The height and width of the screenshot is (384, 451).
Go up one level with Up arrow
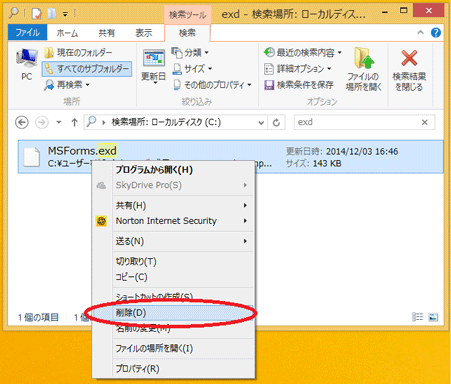pos(74,122)
